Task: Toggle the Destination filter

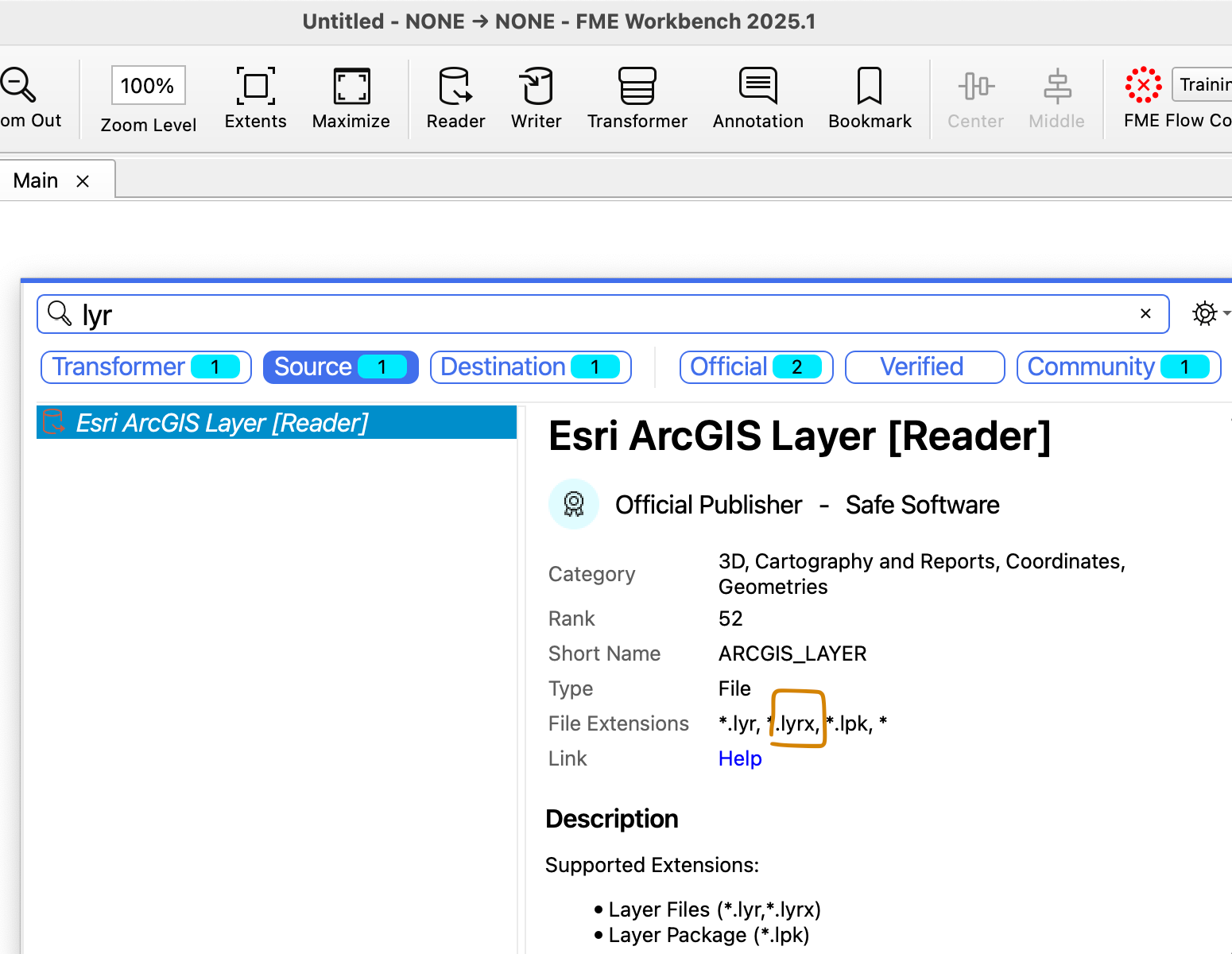Action: (x=531, y=366)
